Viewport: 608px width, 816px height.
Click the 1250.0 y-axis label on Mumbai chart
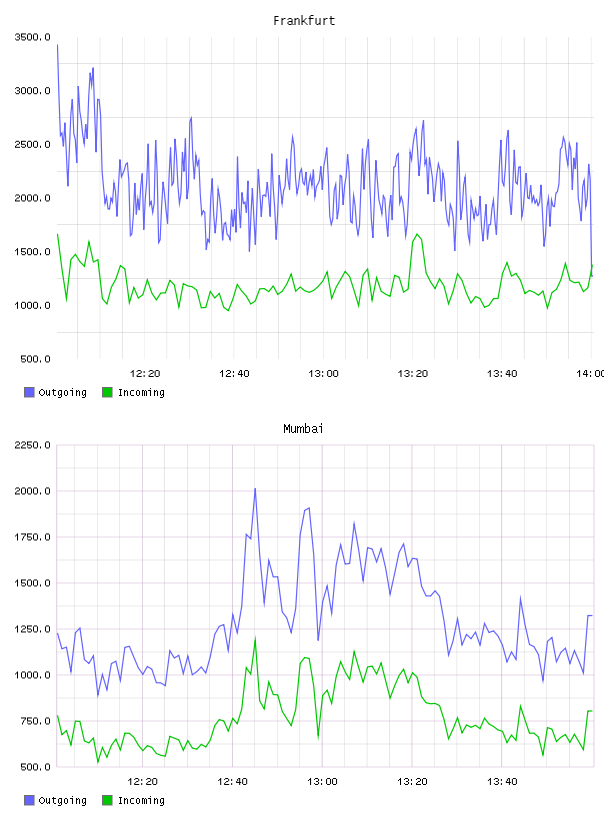(32, 629)
